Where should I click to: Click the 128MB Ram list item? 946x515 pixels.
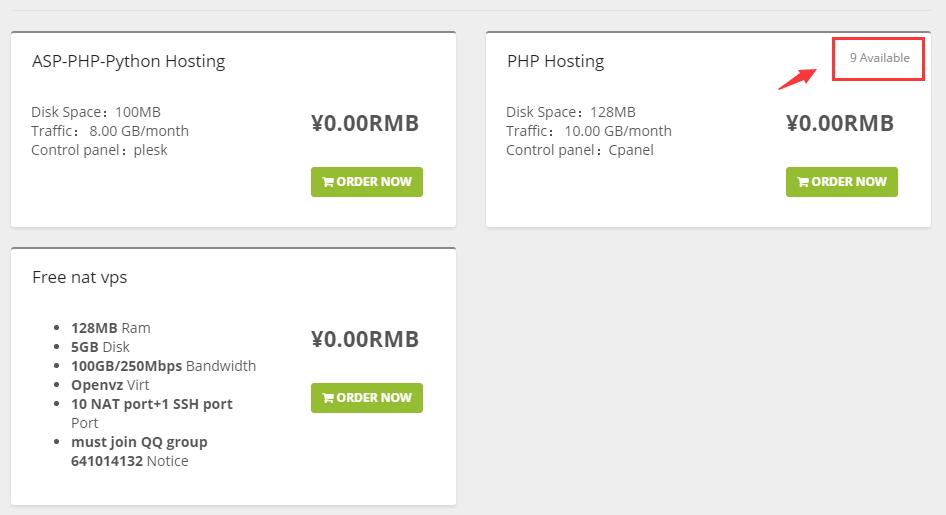pos(111,328)
